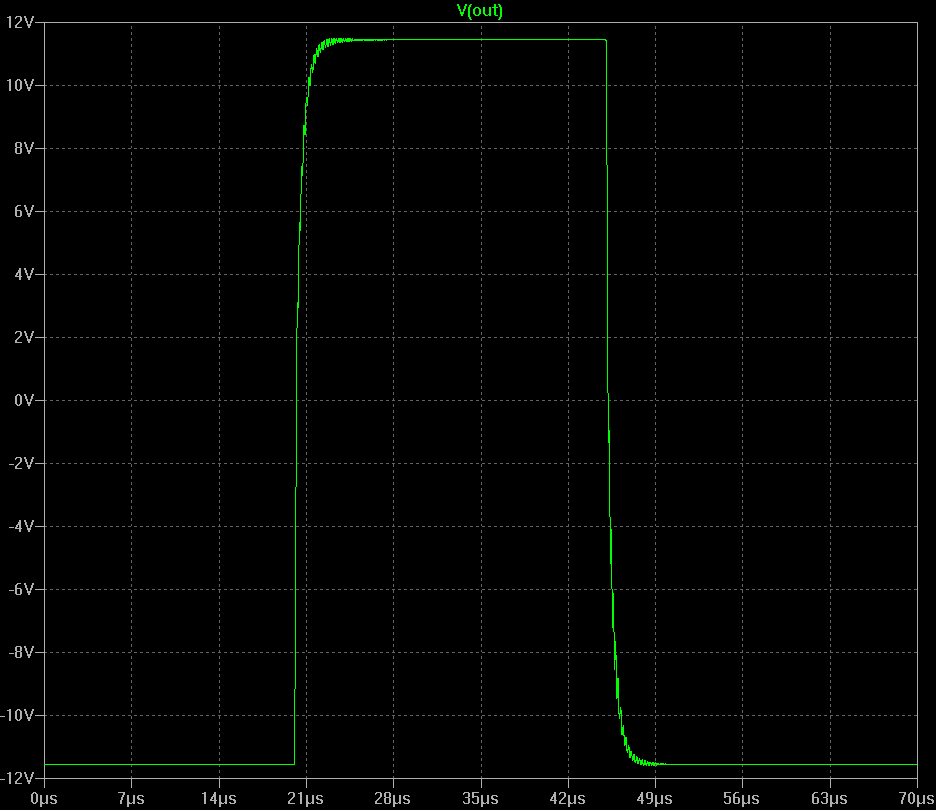Click the 21µs time axis label
This screenshot has height=810, width=936.
pos(306,799)
